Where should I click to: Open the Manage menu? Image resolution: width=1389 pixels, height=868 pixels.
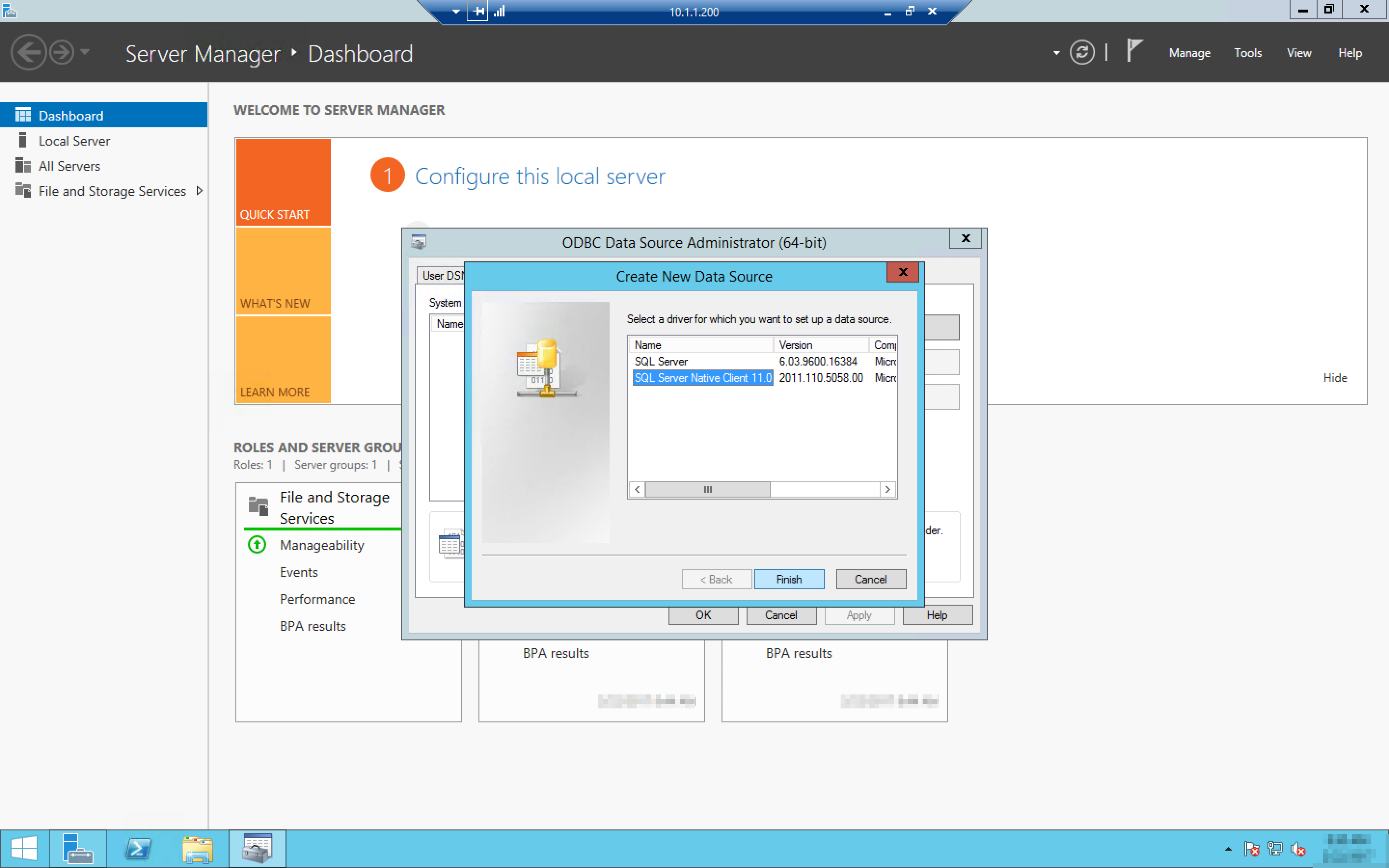pos(1189,53)
